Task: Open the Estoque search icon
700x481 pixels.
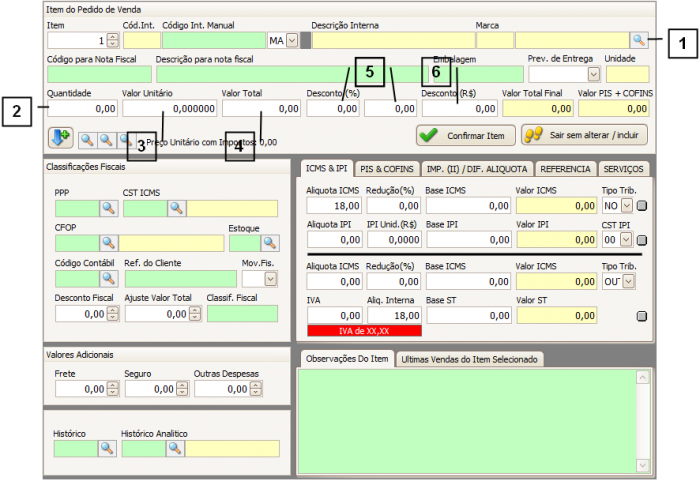Action: click(x=269, y=243)
